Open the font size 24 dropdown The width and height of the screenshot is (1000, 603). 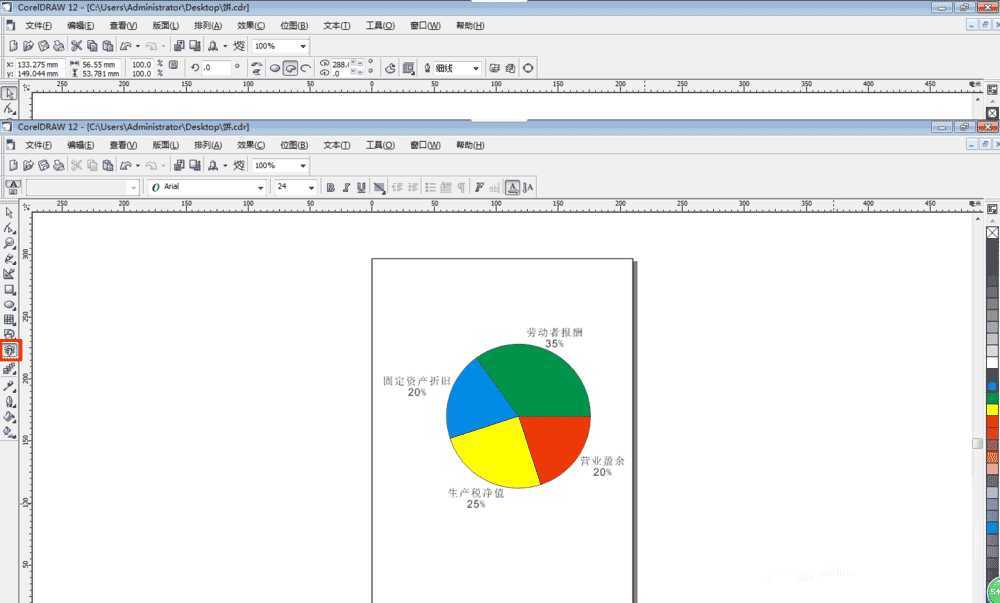click(x=310, y=187)
